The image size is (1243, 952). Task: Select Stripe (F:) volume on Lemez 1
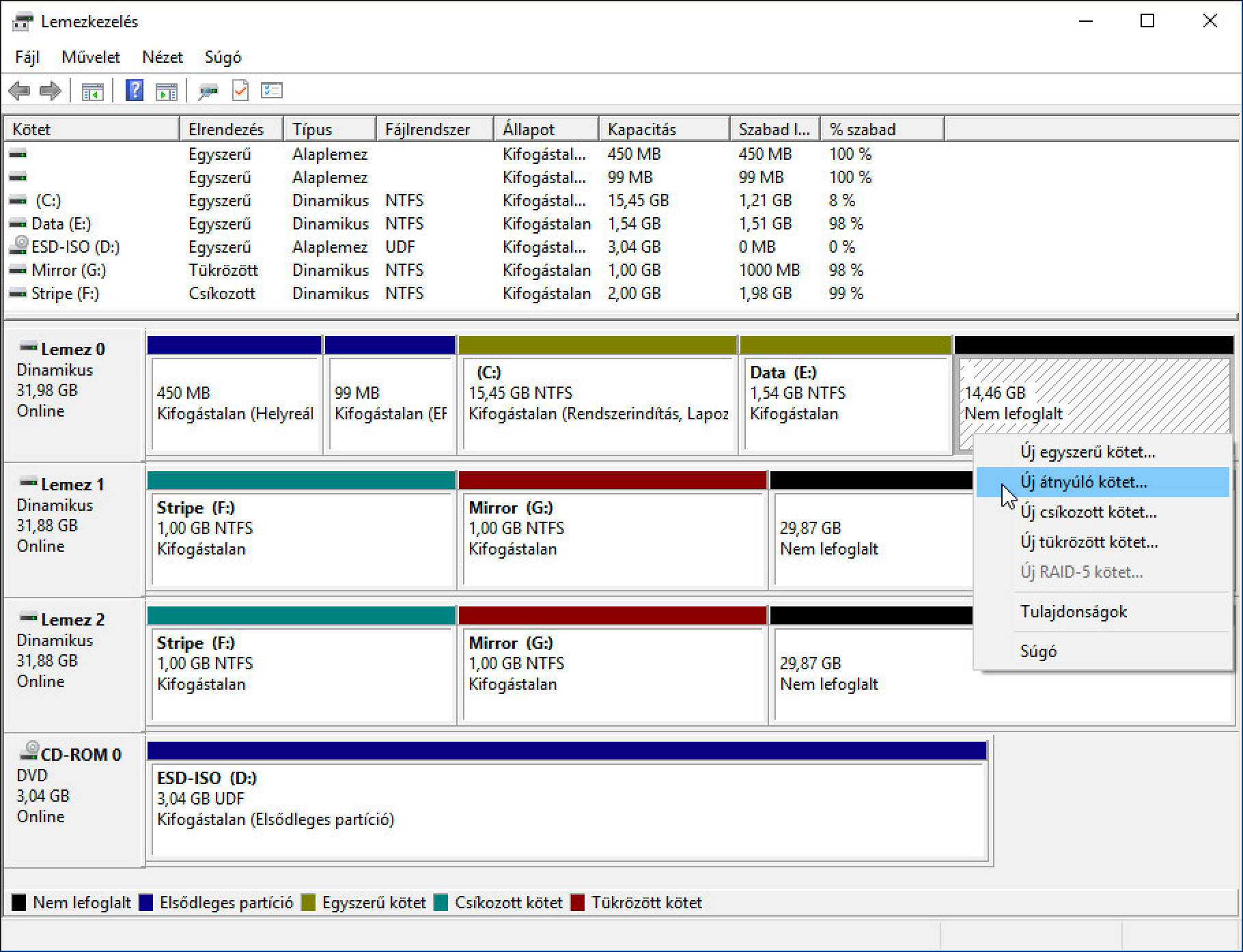pyautogui.click(x=301, y=529)
